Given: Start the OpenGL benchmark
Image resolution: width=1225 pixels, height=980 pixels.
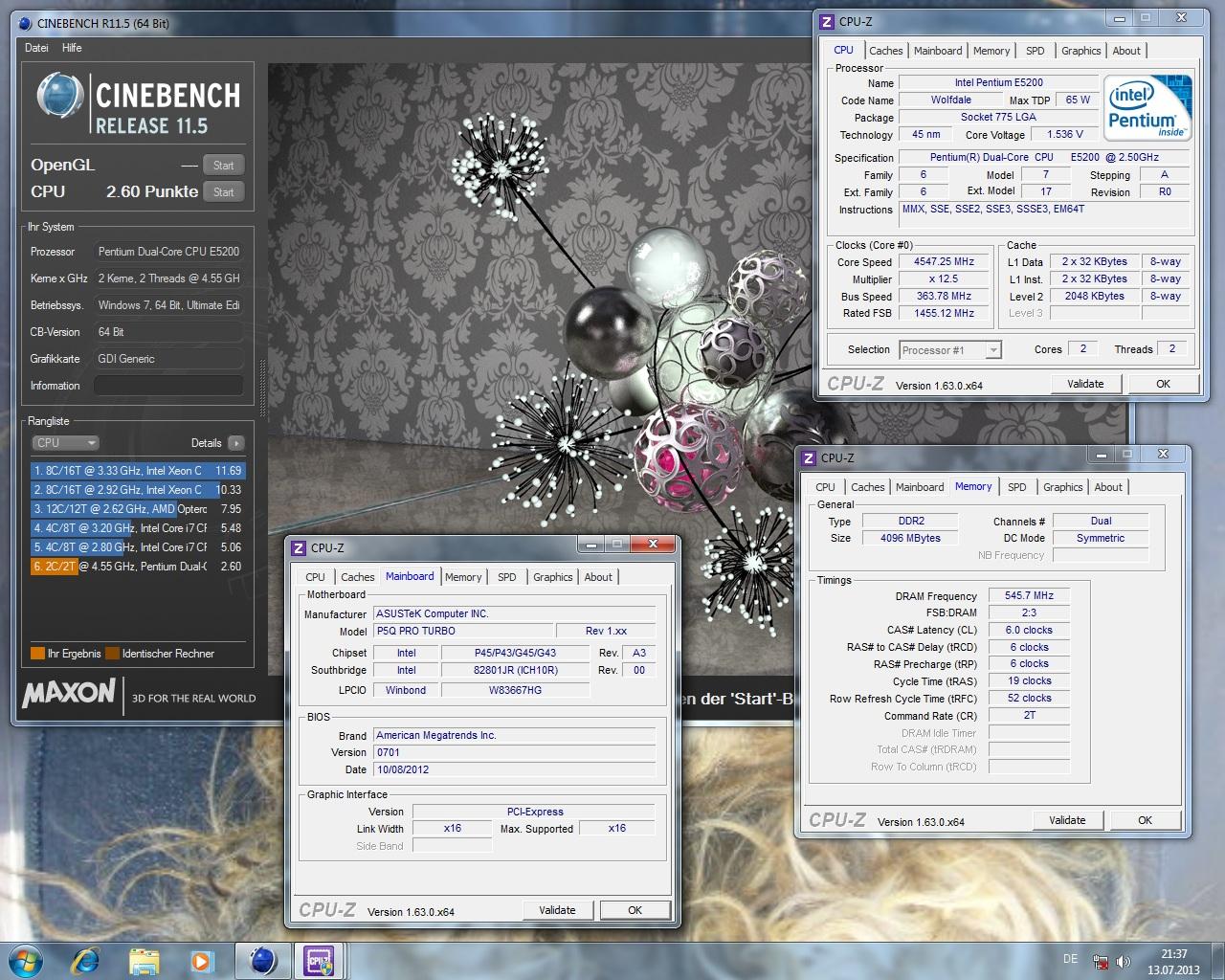Looking at the screenshot, I should 224,166.
